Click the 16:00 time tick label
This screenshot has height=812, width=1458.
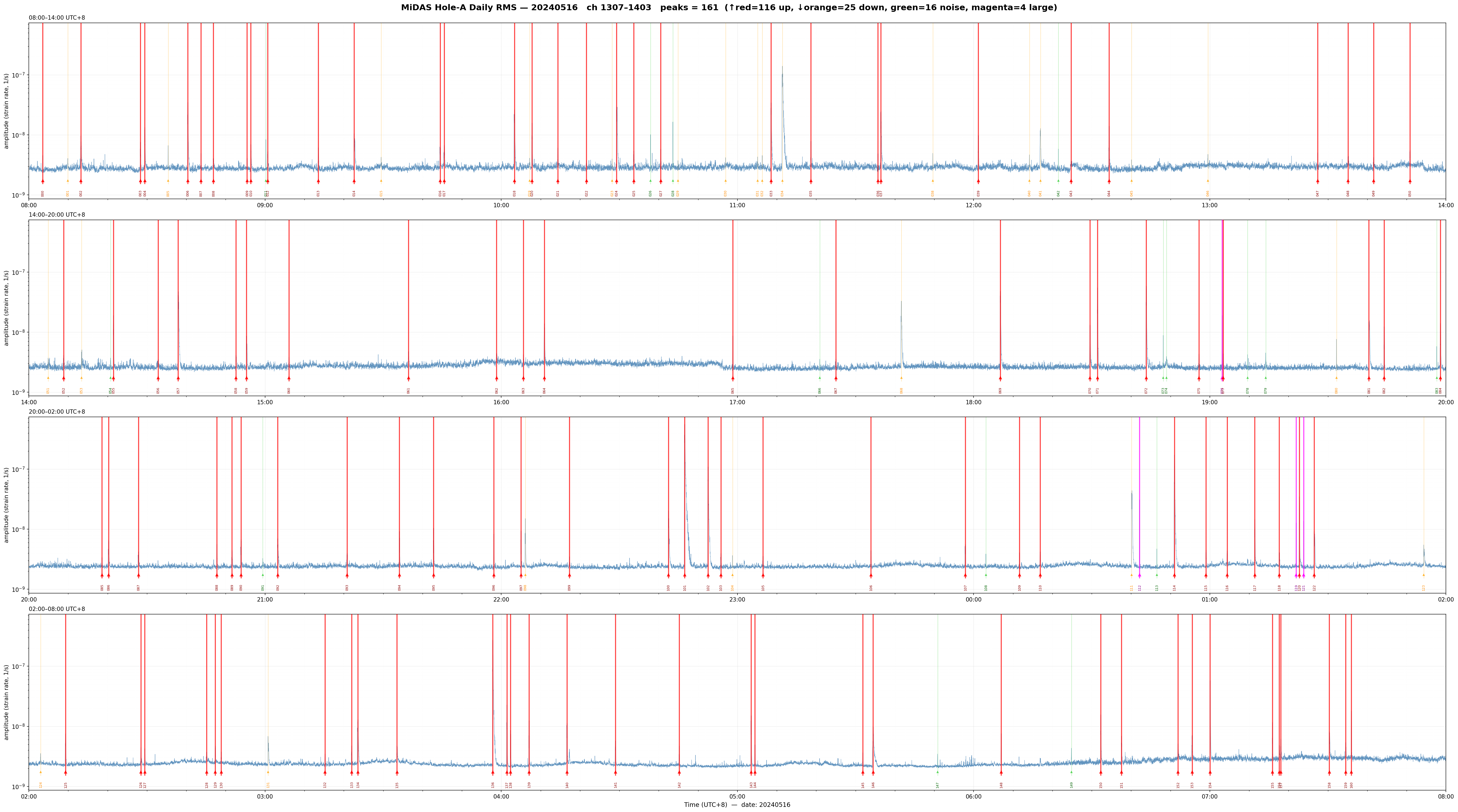tap(501, 402)
